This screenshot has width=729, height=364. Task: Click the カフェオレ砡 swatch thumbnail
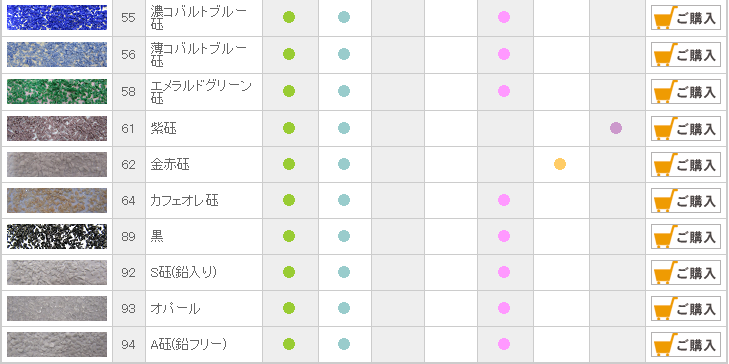tap(57, 201)
